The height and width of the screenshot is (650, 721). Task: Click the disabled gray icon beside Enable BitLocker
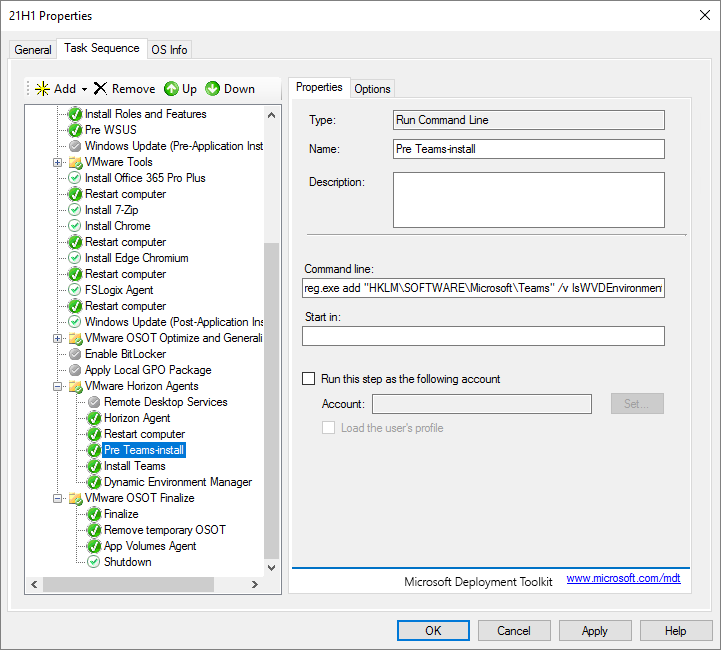[x=75, y=354]
